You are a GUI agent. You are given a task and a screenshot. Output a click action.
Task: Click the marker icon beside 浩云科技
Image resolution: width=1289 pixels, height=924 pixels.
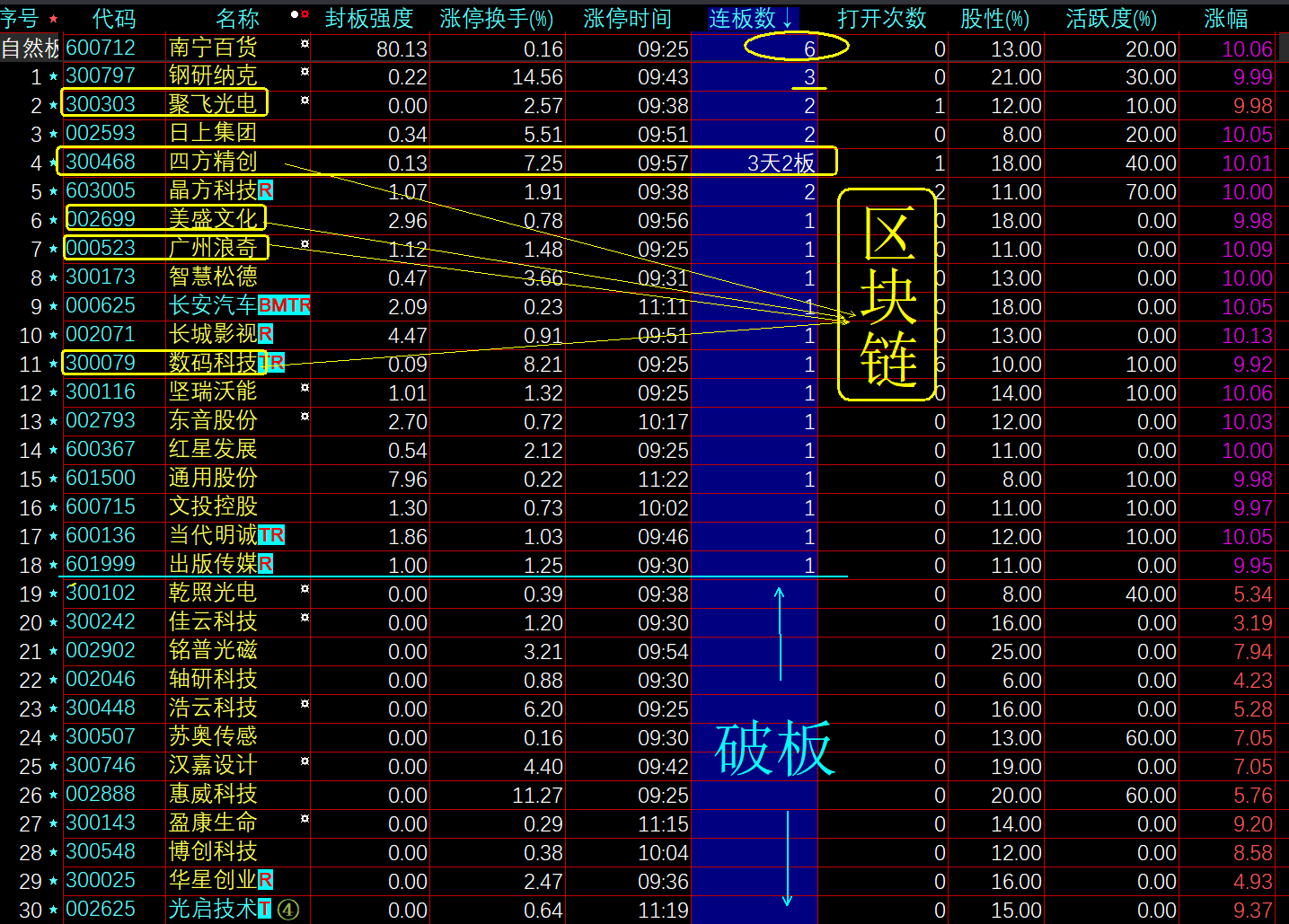(x=305, y=704)
